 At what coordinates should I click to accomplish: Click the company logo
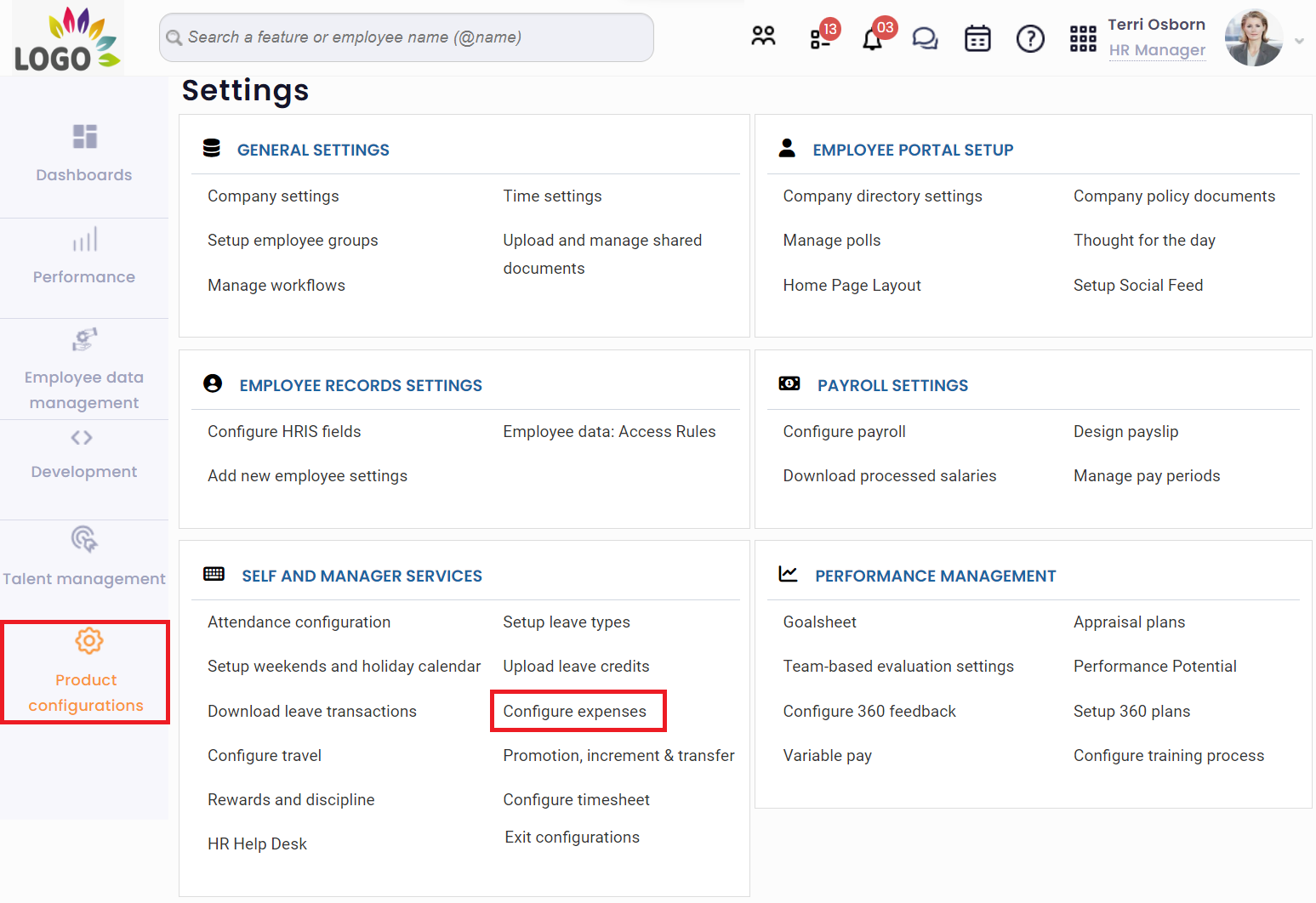pyautogui.click(x=68, y=38)
